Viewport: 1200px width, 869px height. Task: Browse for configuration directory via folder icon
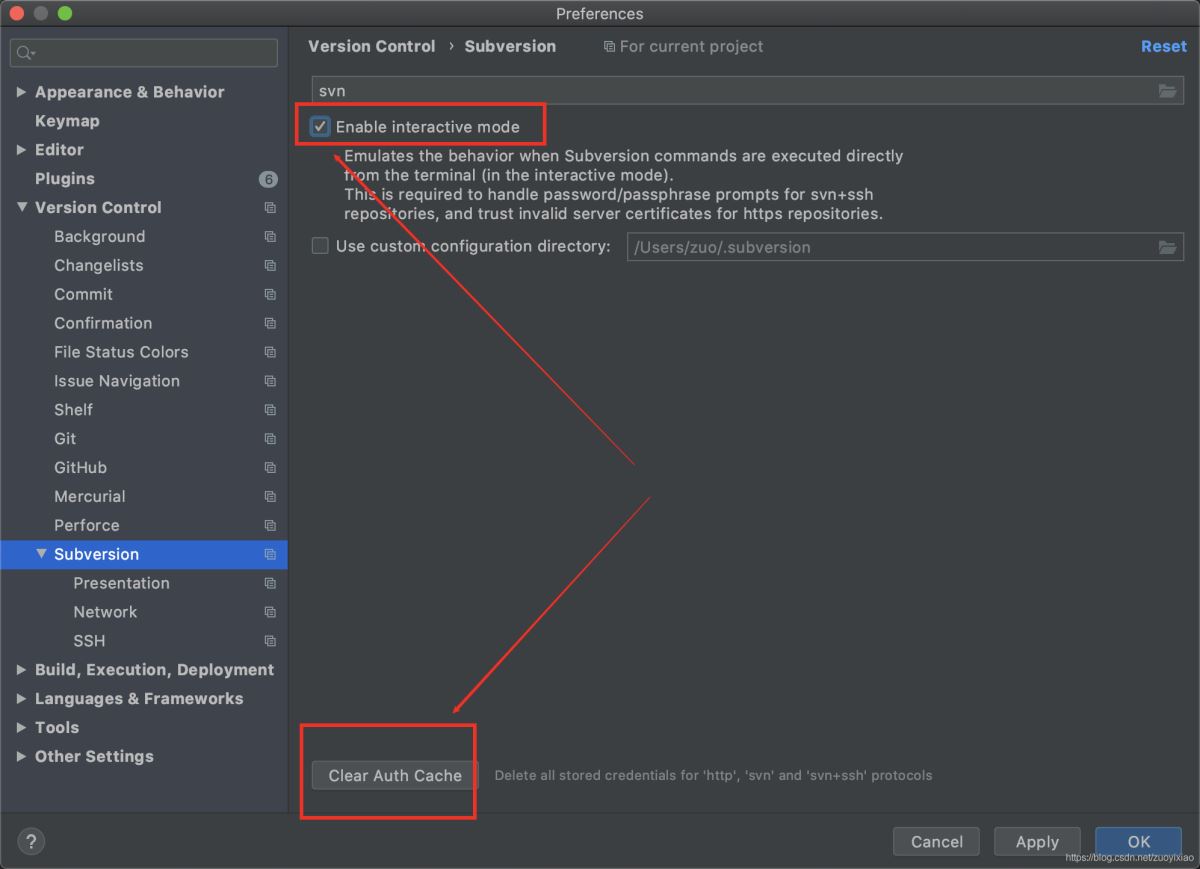click(1167, 247)
